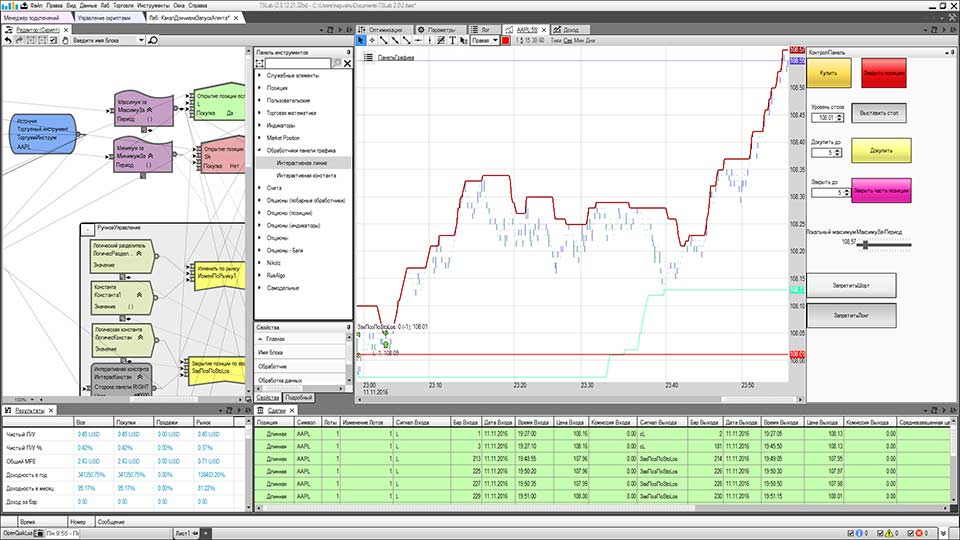Select the arrow cursor tool on chart toolbar

(x=361, y=40)
